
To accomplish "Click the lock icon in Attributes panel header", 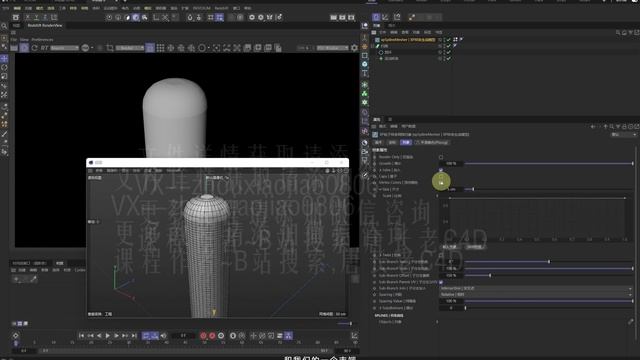I will 624,127.
